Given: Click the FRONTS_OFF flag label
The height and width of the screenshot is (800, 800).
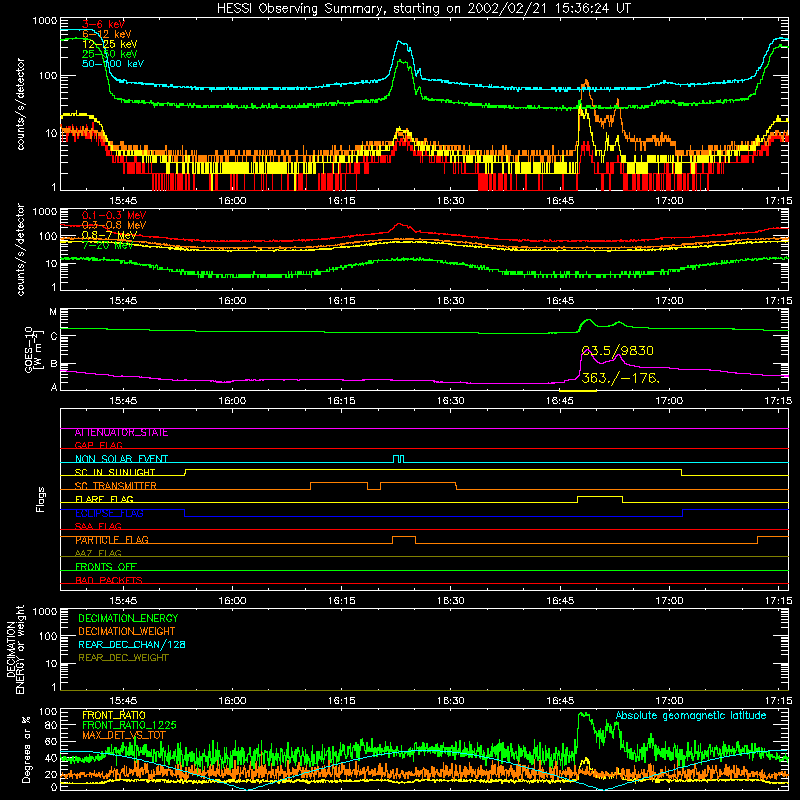Looking at the screenshot, I should tap(106, 567).
